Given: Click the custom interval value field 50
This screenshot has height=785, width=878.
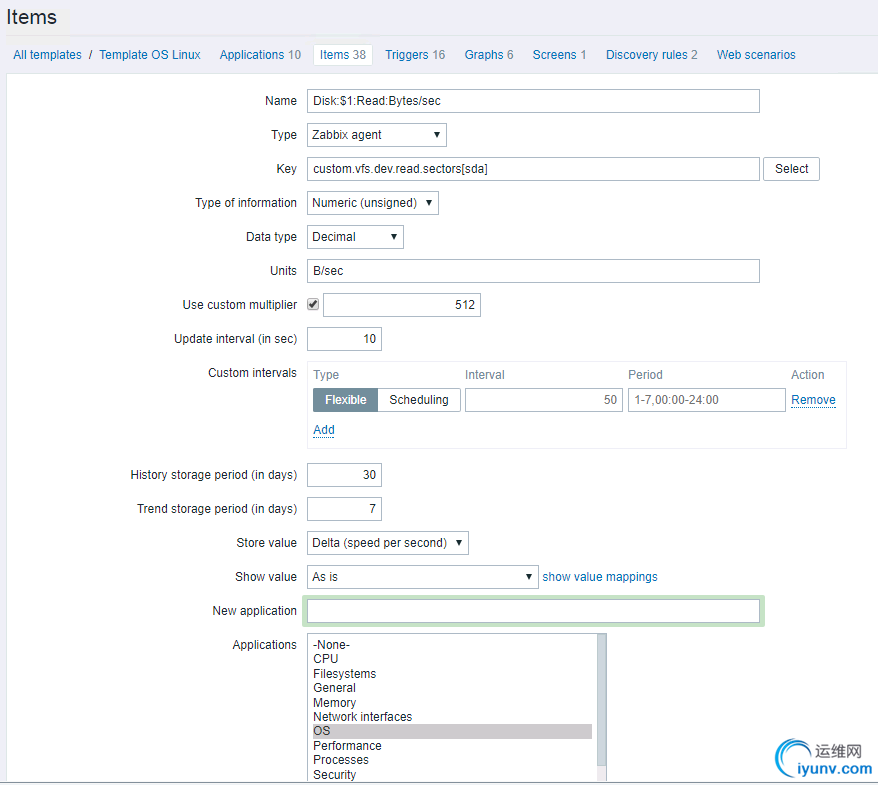Looking at the screenshot, I should point(544,400).
